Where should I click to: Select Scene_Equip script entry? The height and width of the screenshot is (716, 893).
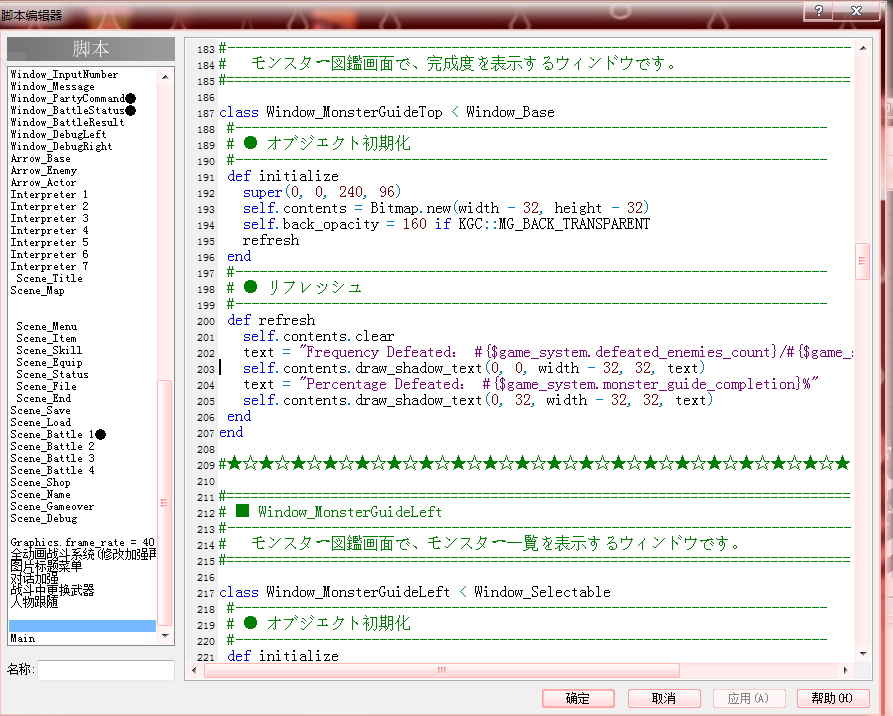(49, 362)
